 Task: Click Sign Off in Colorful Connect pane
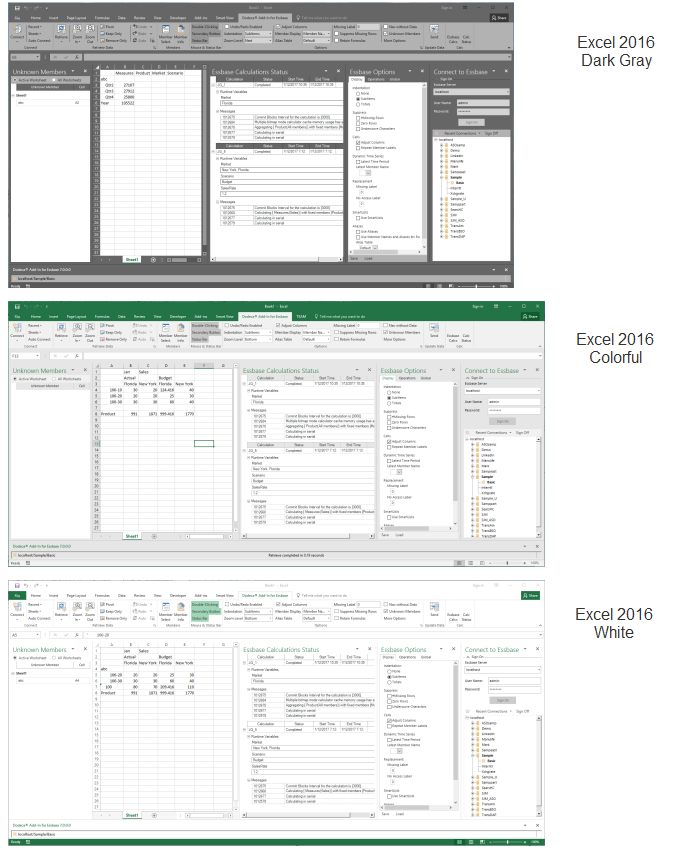(523, 432)
